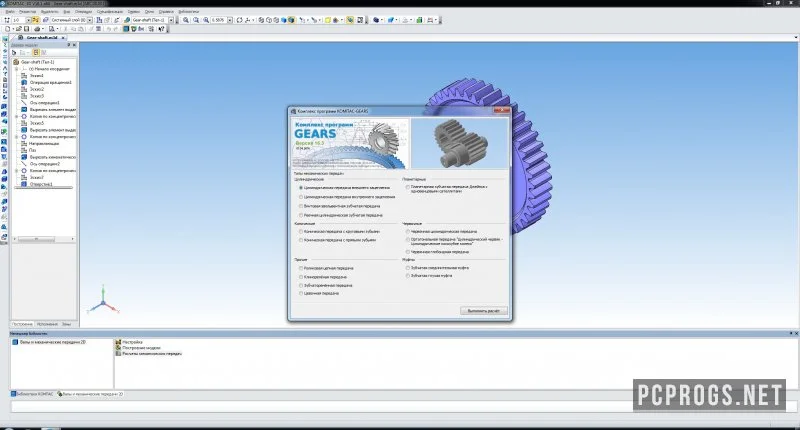Open the Gear-shaft (Тел-1) toolbar dropdown
The height and width of the screenshot is (430, 800).
pos(171,20)
